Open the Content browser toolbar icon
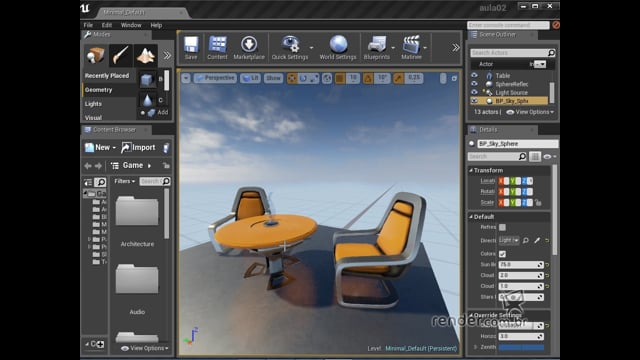Screen dimensions: 640x360 tap(217, 47)
